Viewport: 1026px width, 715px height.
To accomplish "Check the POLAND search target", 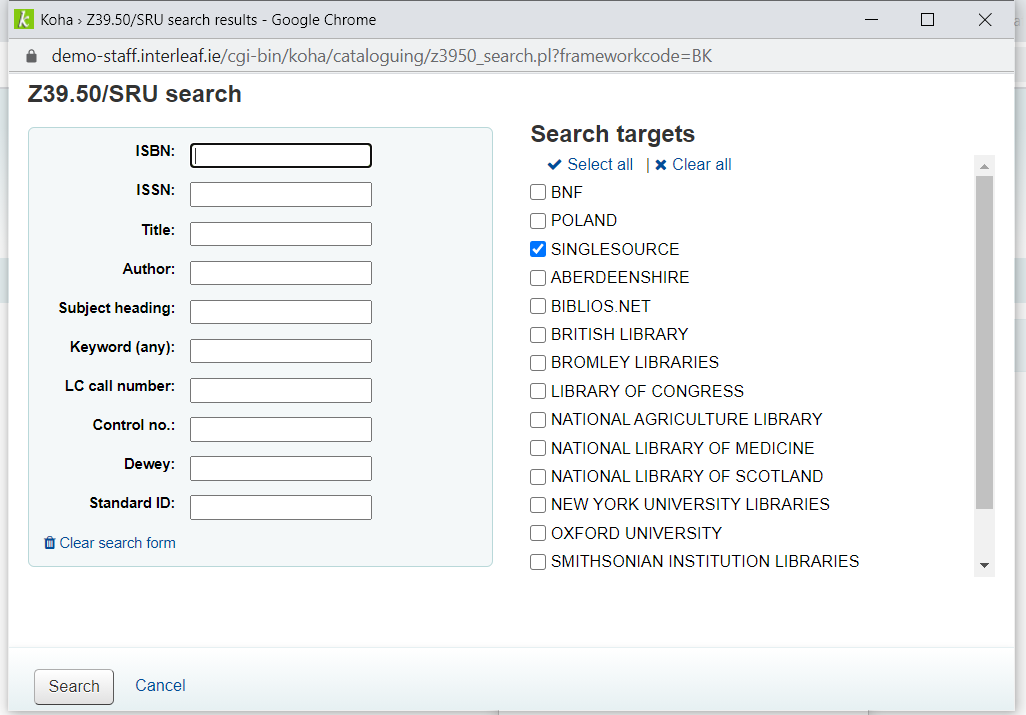I will pyautogui.click(x=538, y=220).
